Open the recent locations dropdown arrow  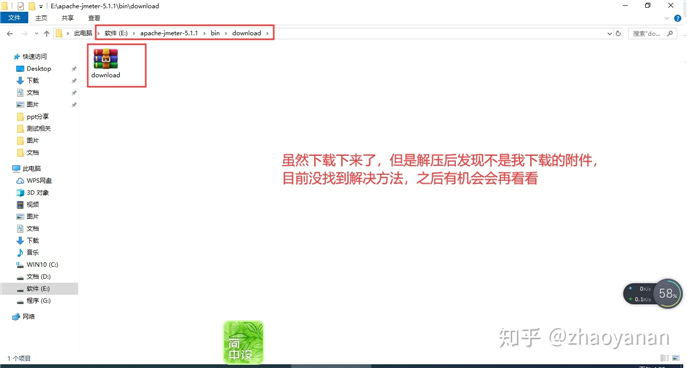tap(36, 34)
